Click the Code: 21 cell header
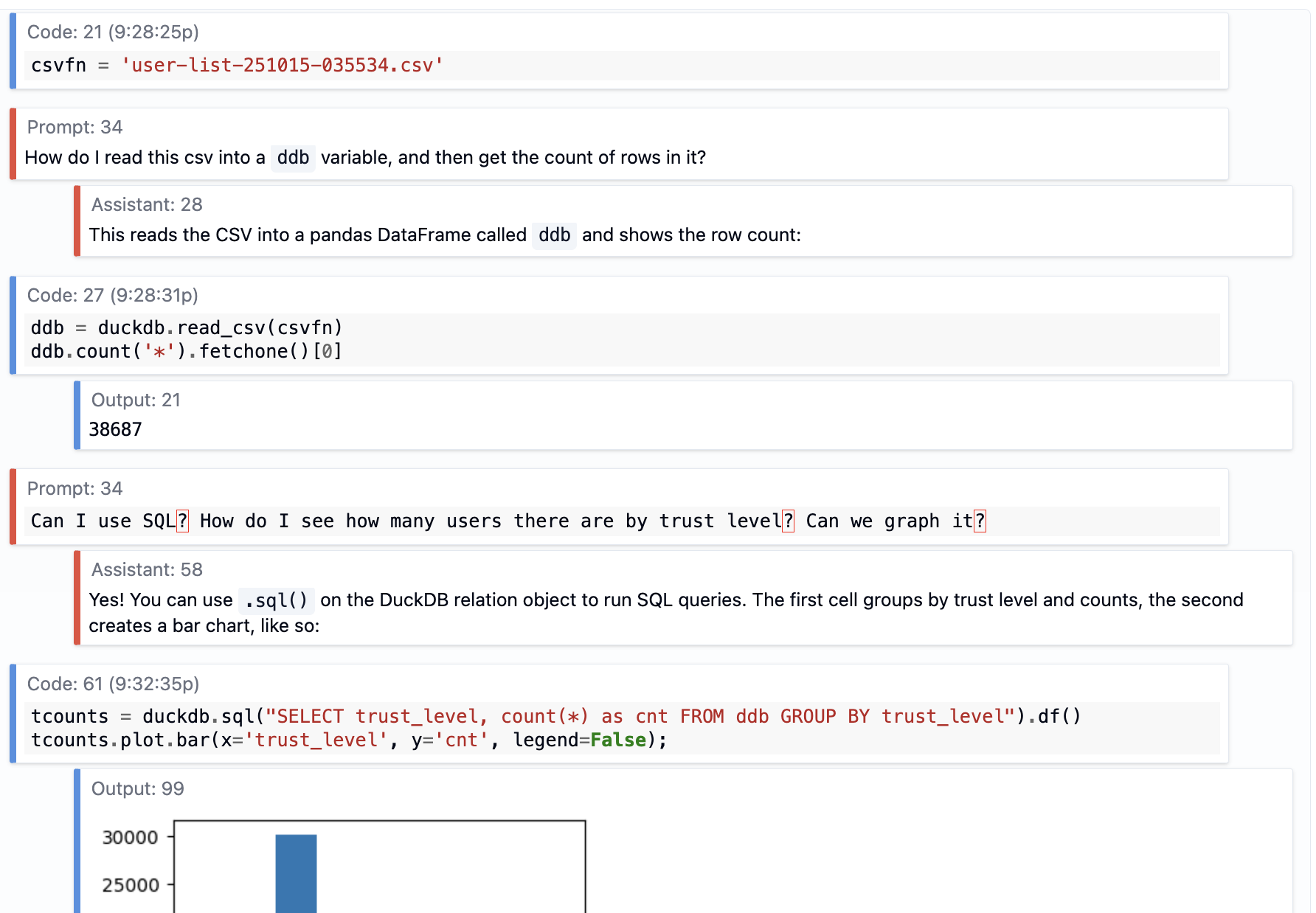The image size is (1316, 913). pos(114,32)
